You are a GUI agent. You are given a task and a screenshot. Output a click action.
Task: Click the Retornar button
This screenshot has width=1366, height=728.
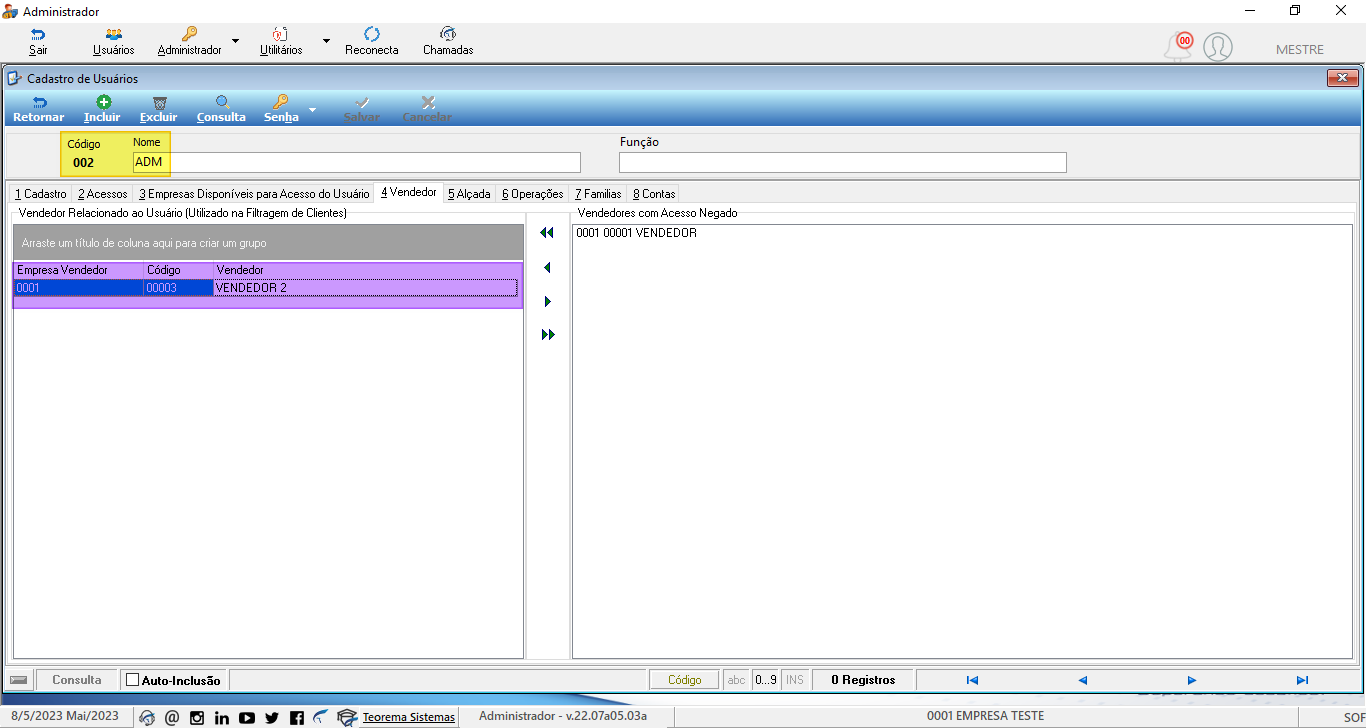point(38,109)
